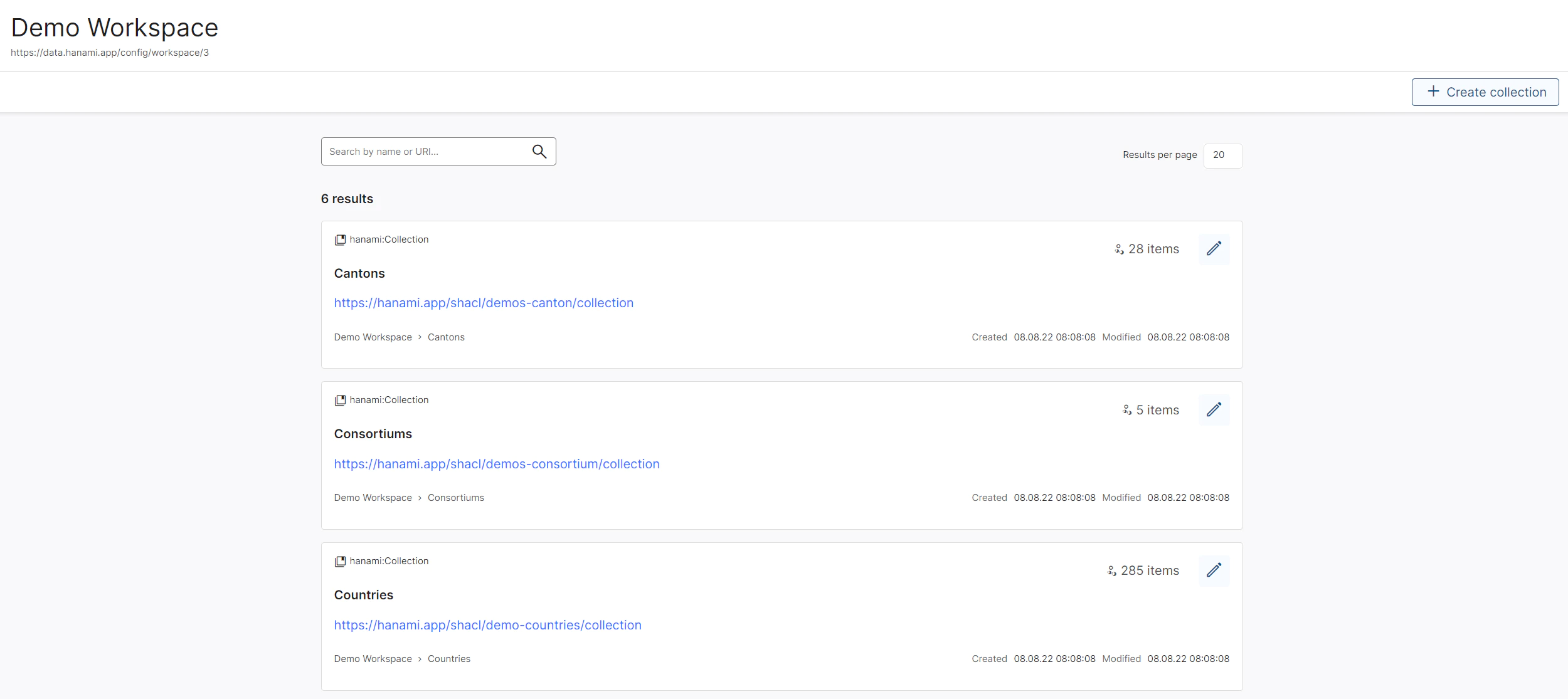
Task: Open the Consortiums collection link
Action: (x=497, y=464)
